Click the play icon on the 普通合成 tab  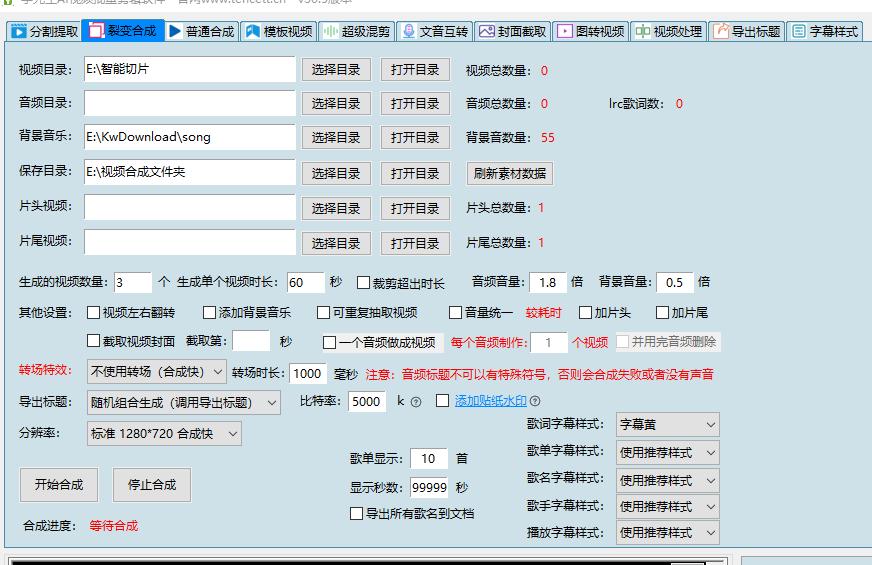[x=175, y=31]
